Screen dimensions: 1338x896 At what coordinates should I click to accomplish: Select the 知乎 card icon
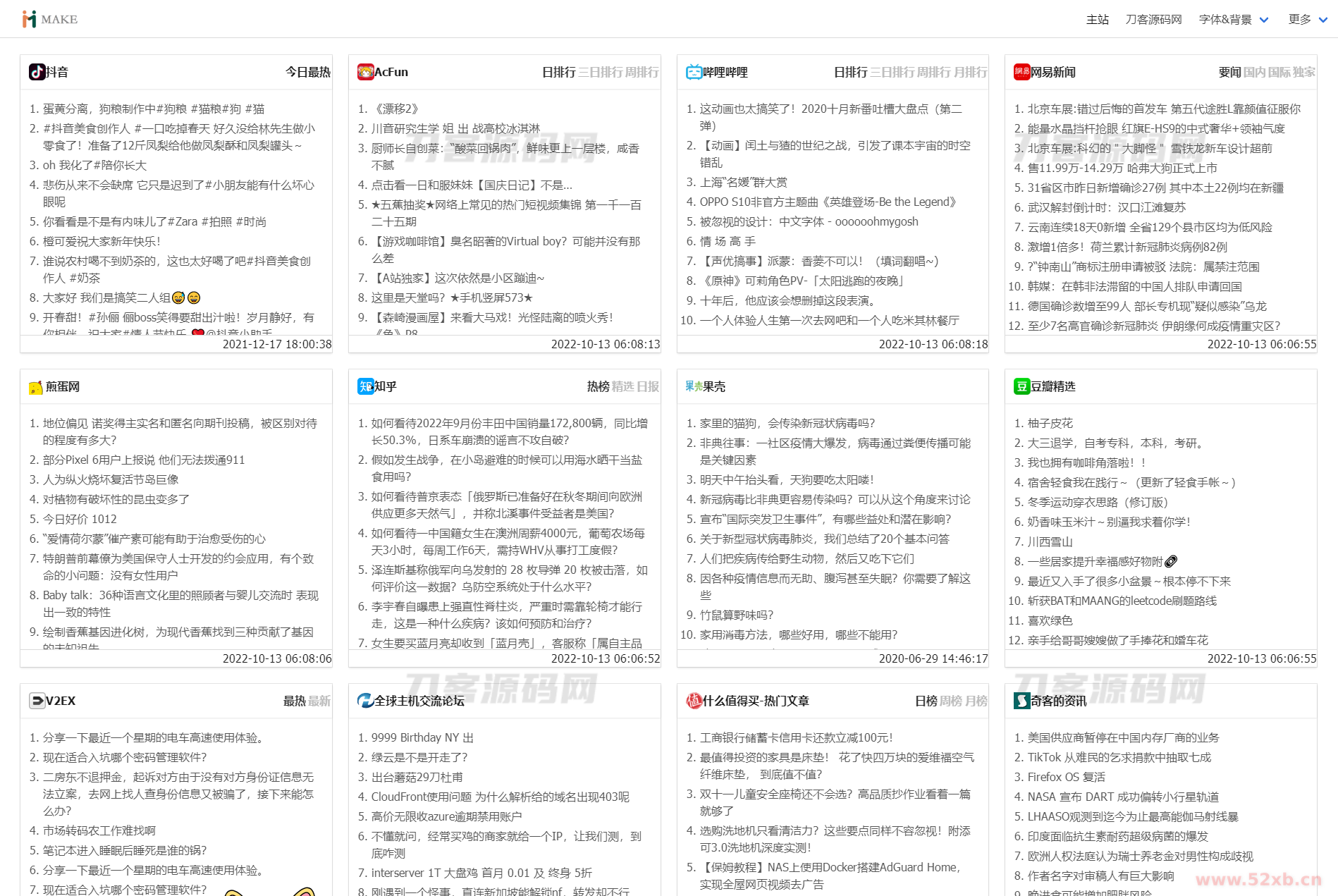365,386
